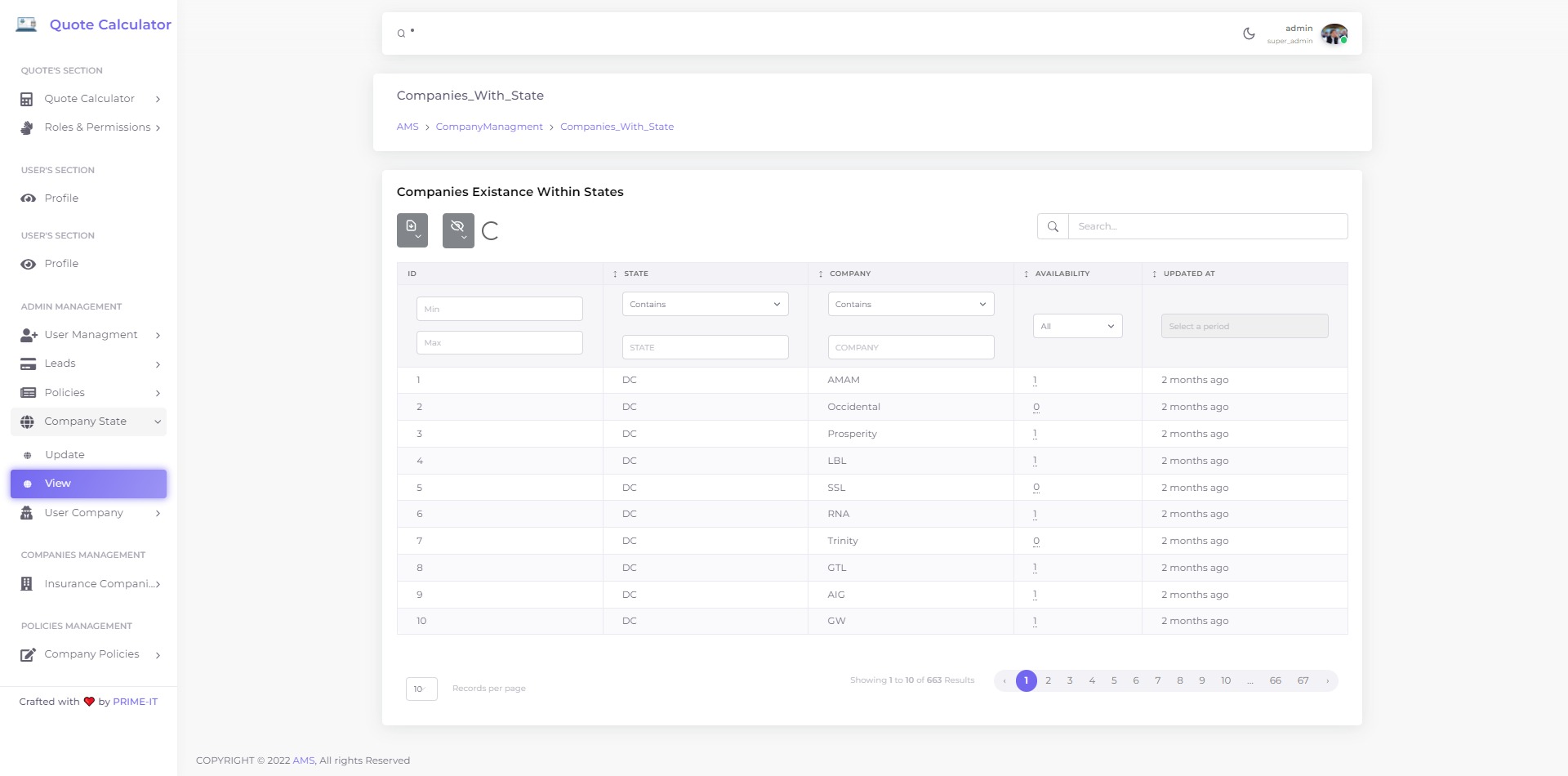Open the first Profile menu item
The image size is (1568, 776).
pos(88,198)
